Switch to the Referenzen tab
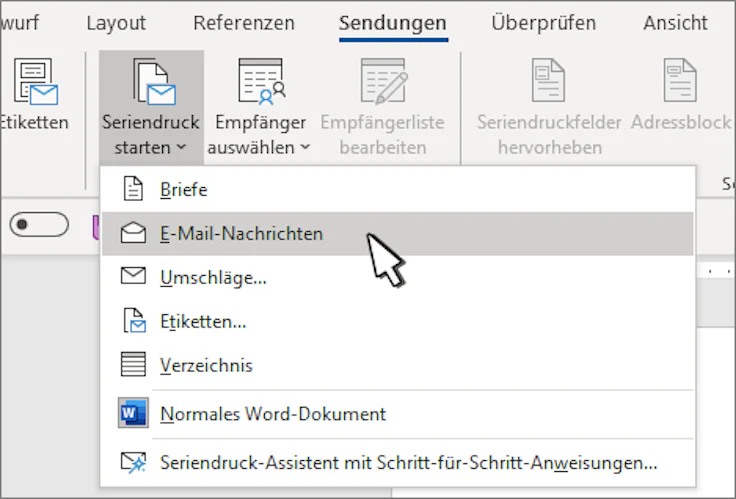 tap(244, 23)
